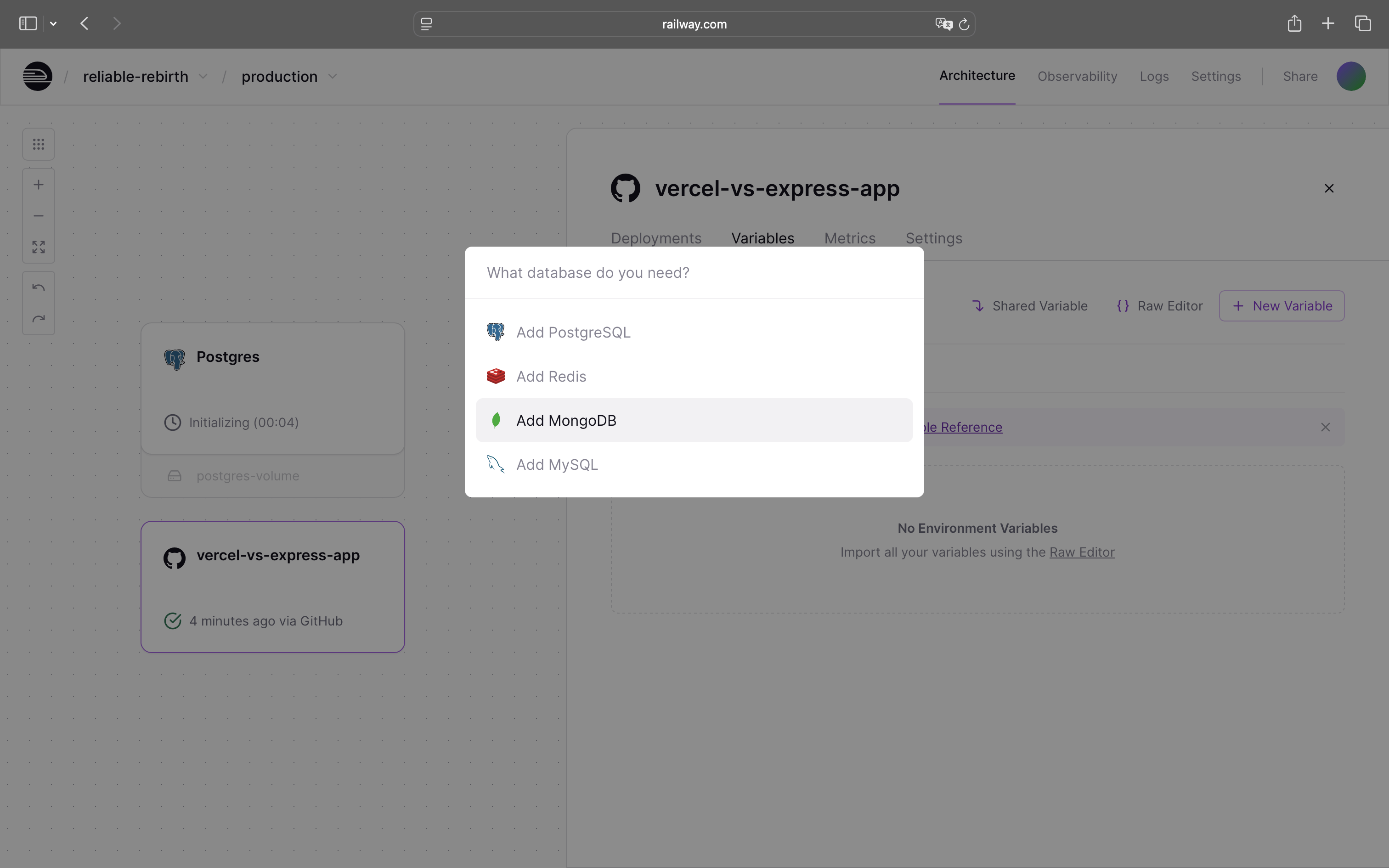
Task: Open the Safari sidebar options chevron
Action: [x=53, y=23]
